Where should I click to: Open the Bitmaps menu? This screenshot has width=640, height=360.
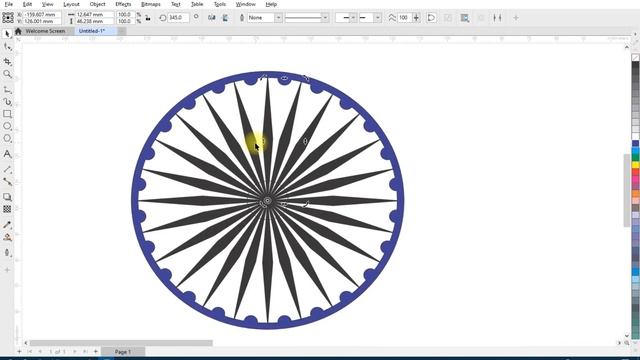pyautogui.click(x=151, y=4)
